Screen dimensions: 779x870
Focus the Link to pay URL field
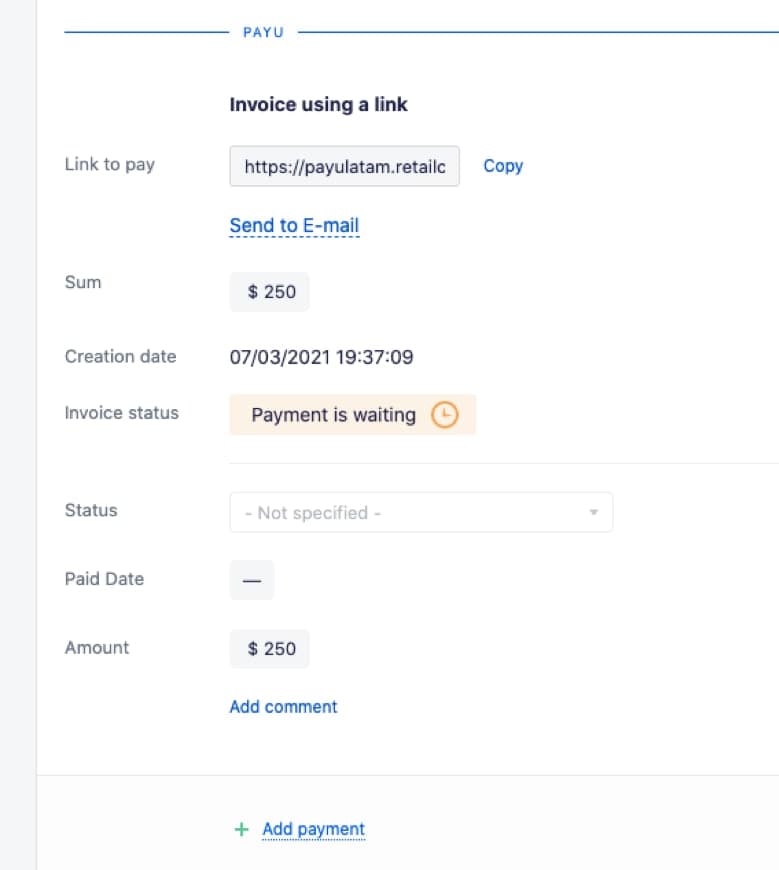[x=345, y=166]
